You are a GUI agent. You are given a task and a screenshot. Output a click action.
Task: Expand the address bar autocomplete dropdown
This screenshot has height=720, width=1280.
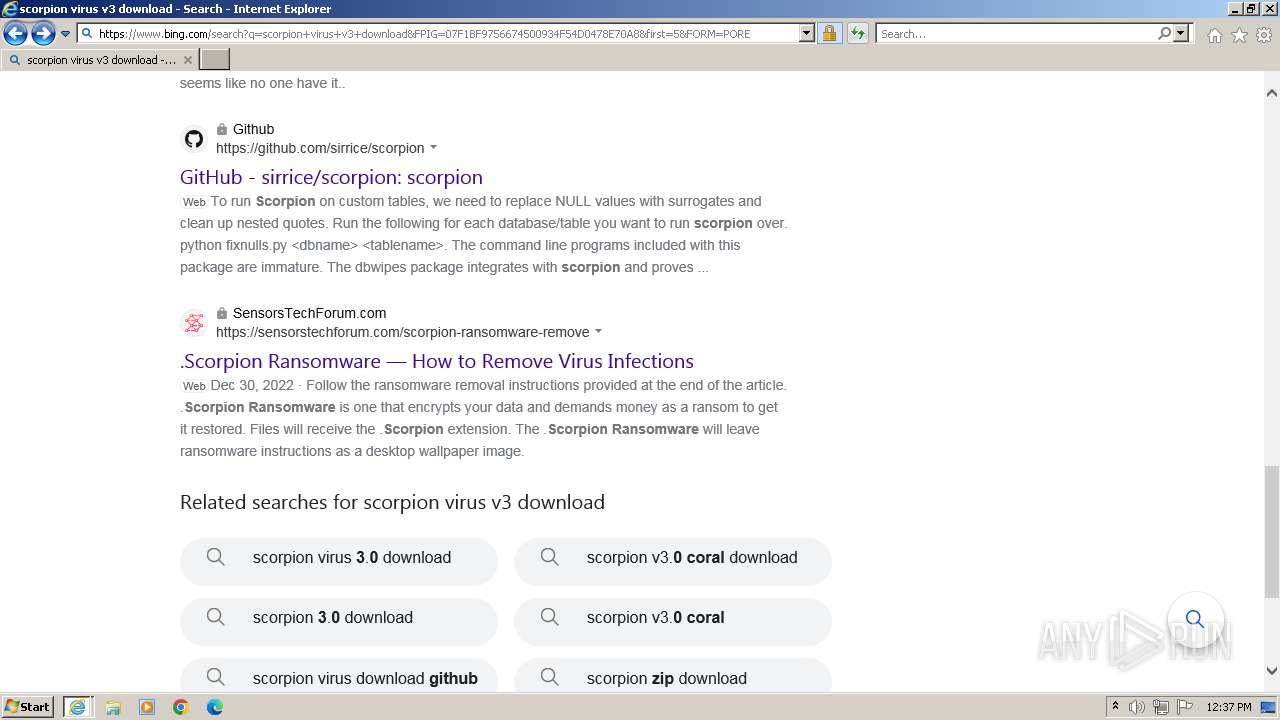pyautogui.click(x=807, y=33)
